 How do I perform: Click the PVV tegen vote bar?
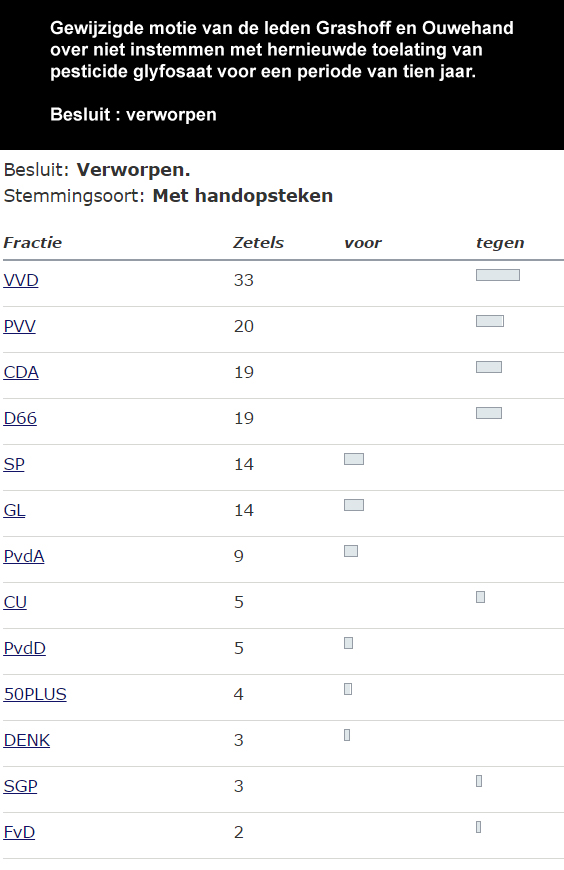[490, 321]
